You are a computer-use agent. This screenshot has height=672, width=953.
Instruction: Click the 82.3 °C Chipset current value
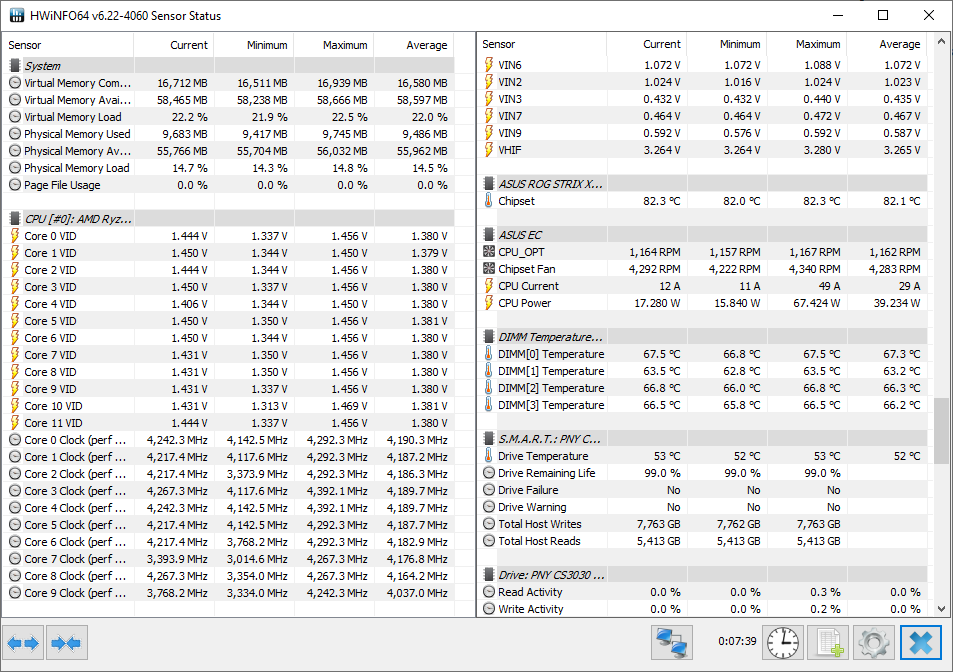pos(662,201)
